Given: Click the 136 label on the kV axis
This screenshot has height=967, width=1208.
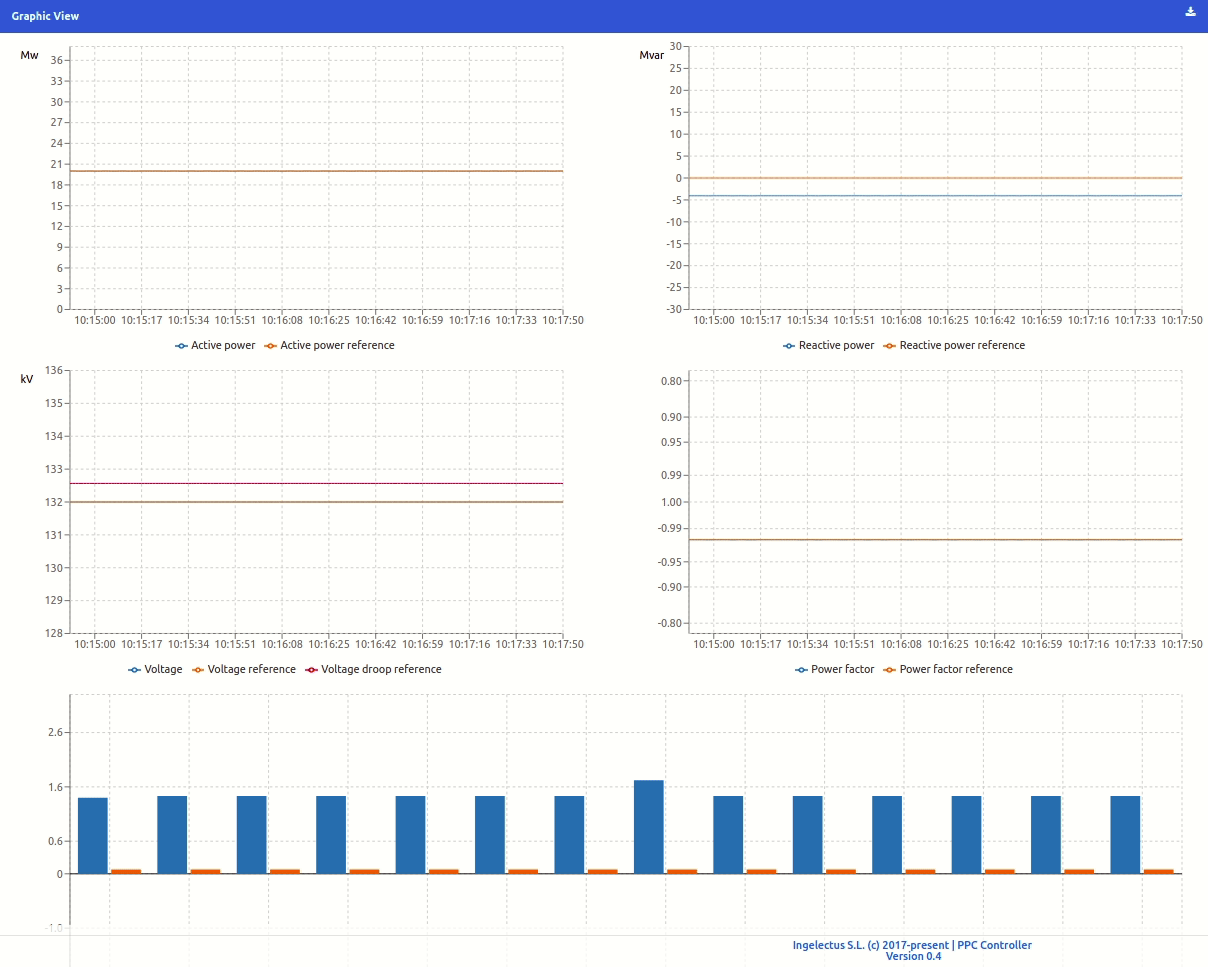Looking at the screenshot, I should [x=54, y=371].
